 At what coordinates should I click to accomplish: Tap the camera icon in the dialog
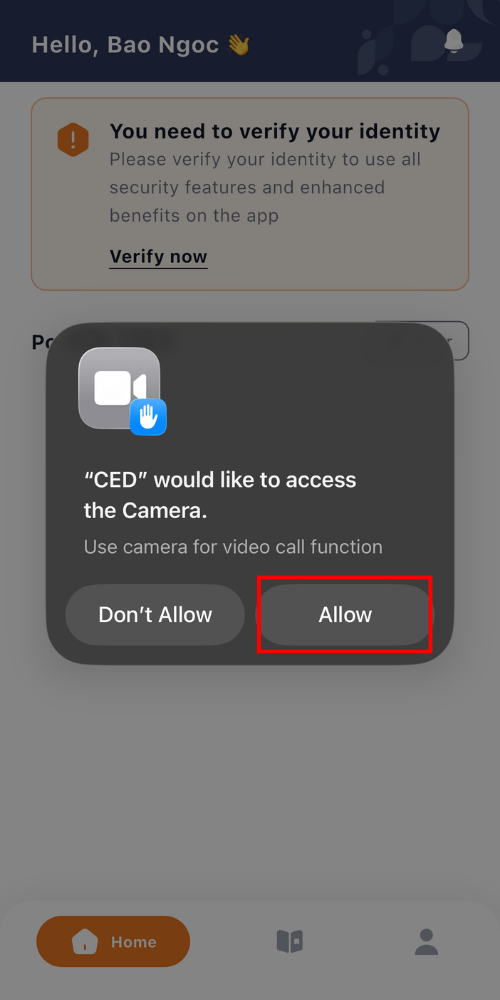[x=119, y=388]
